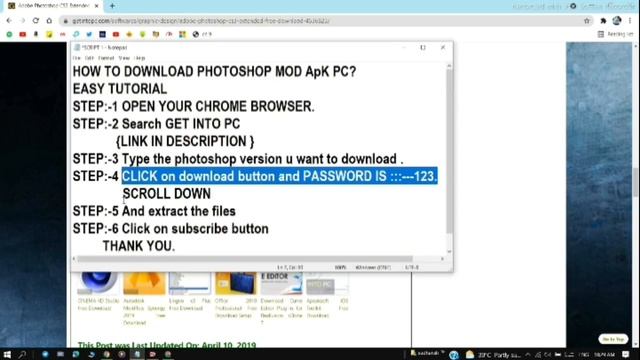640x360 pixels.
Task: Open the folder bookmark icon
Action: (x=156, y=34)
